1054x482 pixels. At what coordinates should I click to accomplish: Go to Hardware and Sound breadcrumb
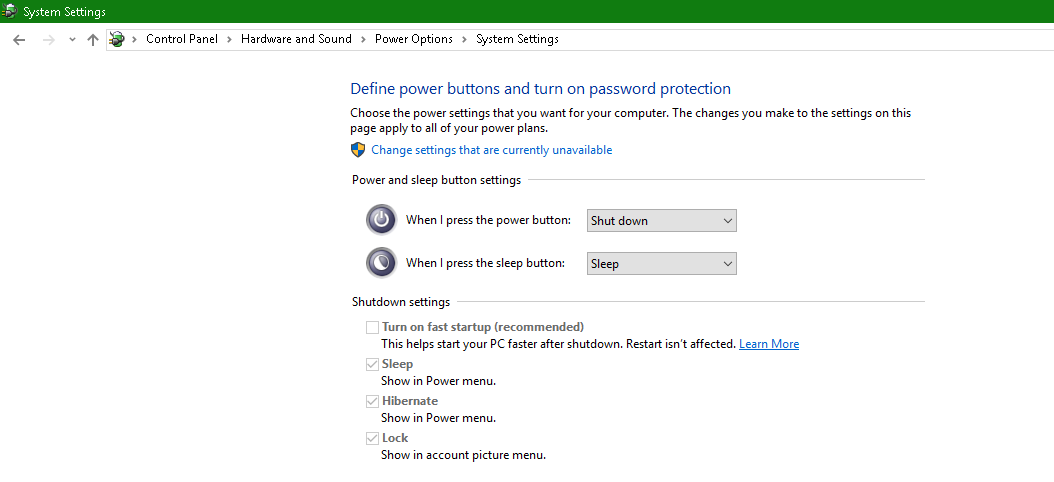coord(296,39)
